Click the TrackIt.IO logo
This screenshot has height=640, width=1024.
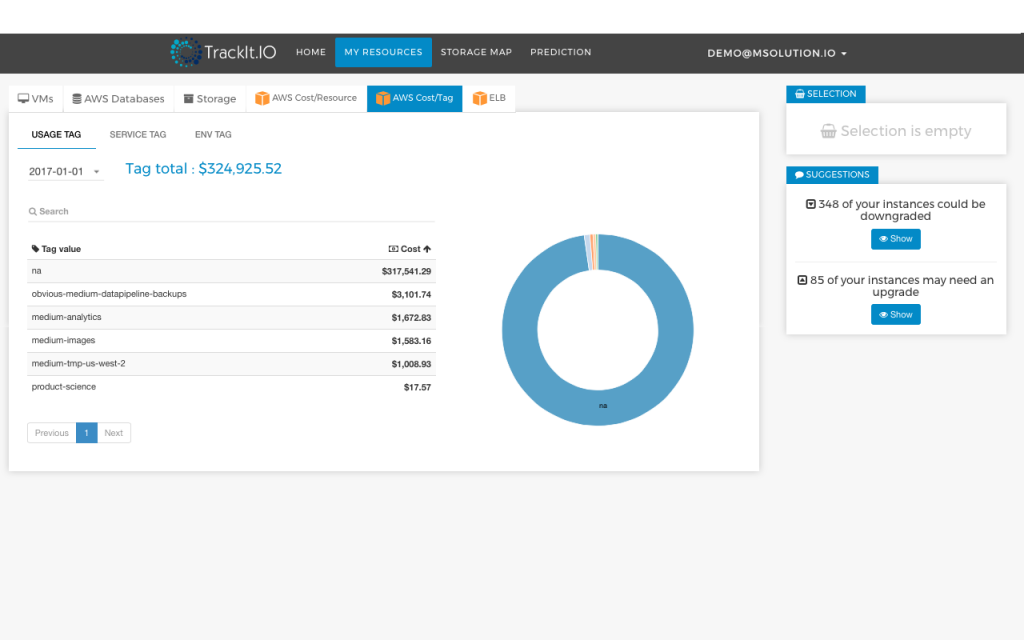pyautogui.click(x=222, y=52)
